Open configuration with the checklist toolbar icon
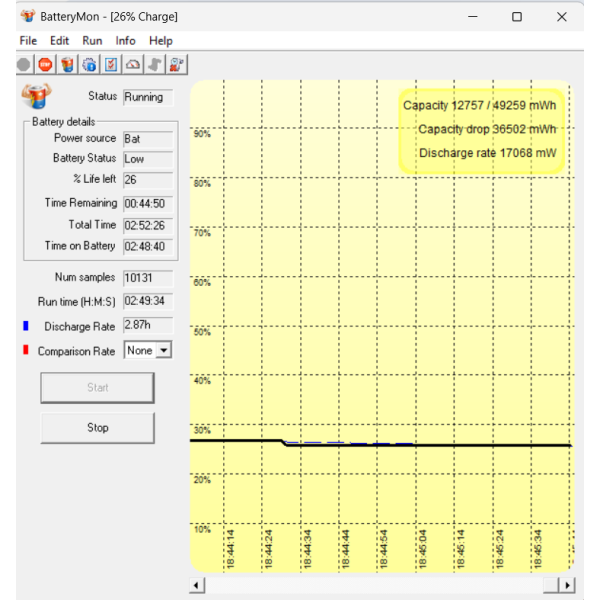The image size is (600, 600). (x=111, y=65)
